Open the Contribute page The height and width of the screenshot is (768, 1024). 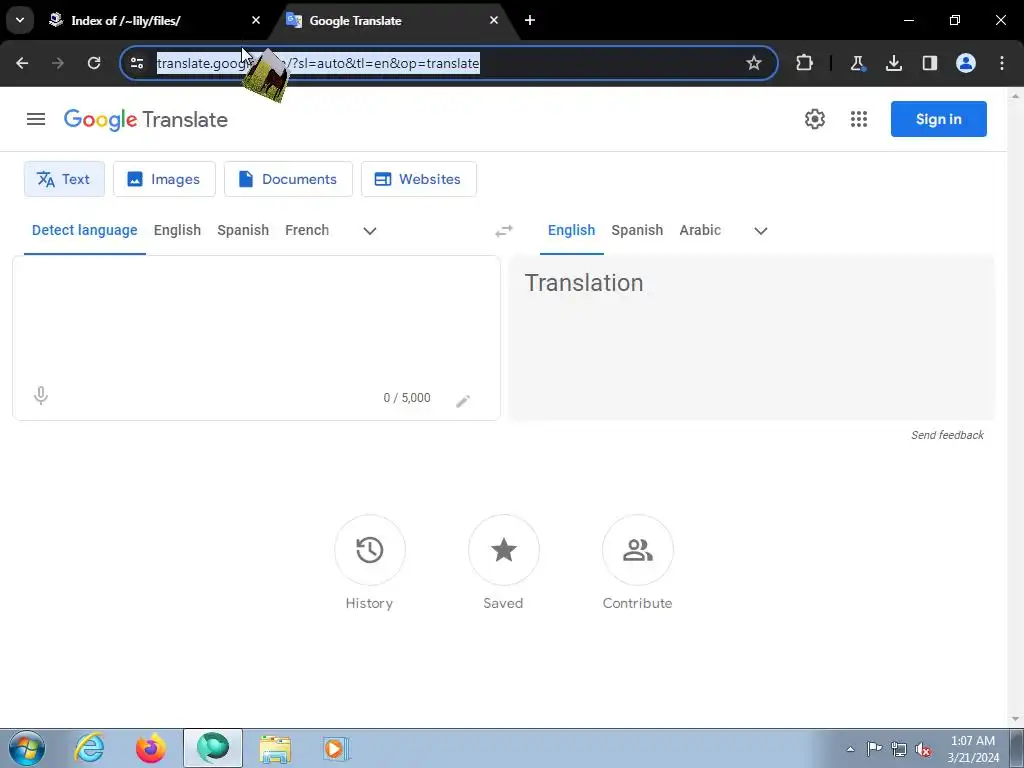pyautogui.click(x=637, y=550)
